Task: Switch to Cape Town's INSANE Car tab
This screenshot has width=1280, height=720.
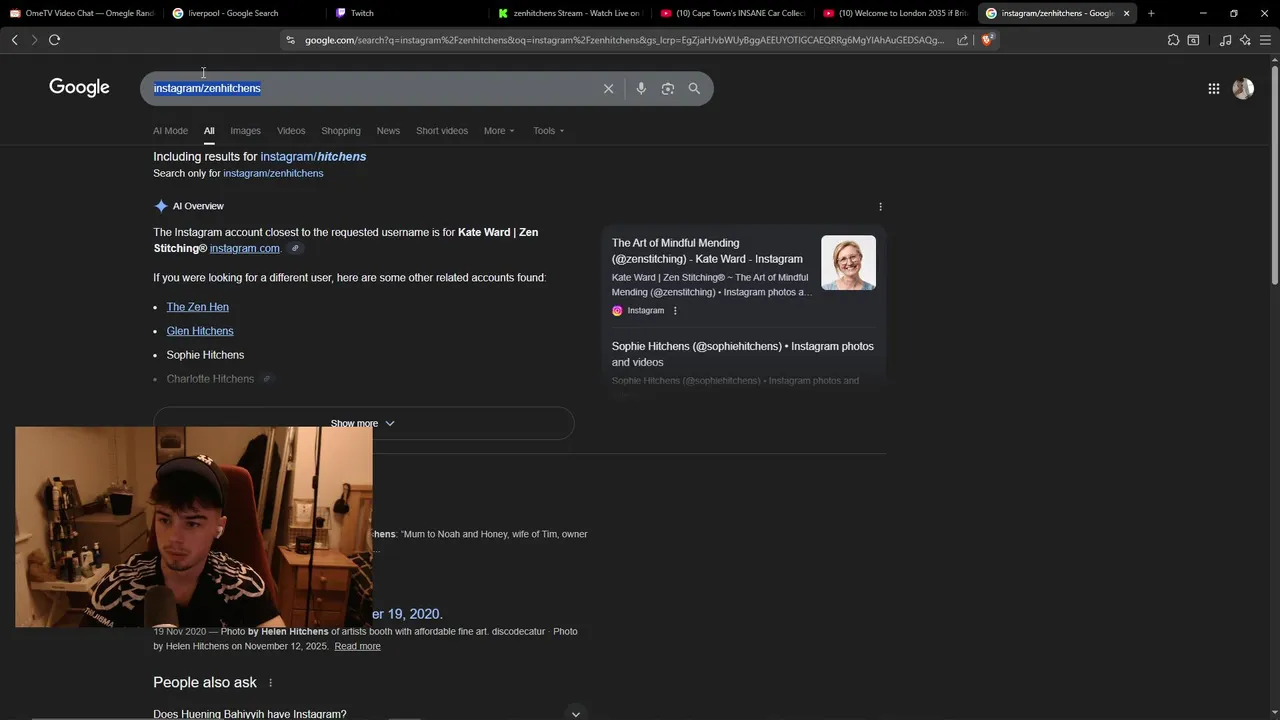Action: tap(731, 13)
